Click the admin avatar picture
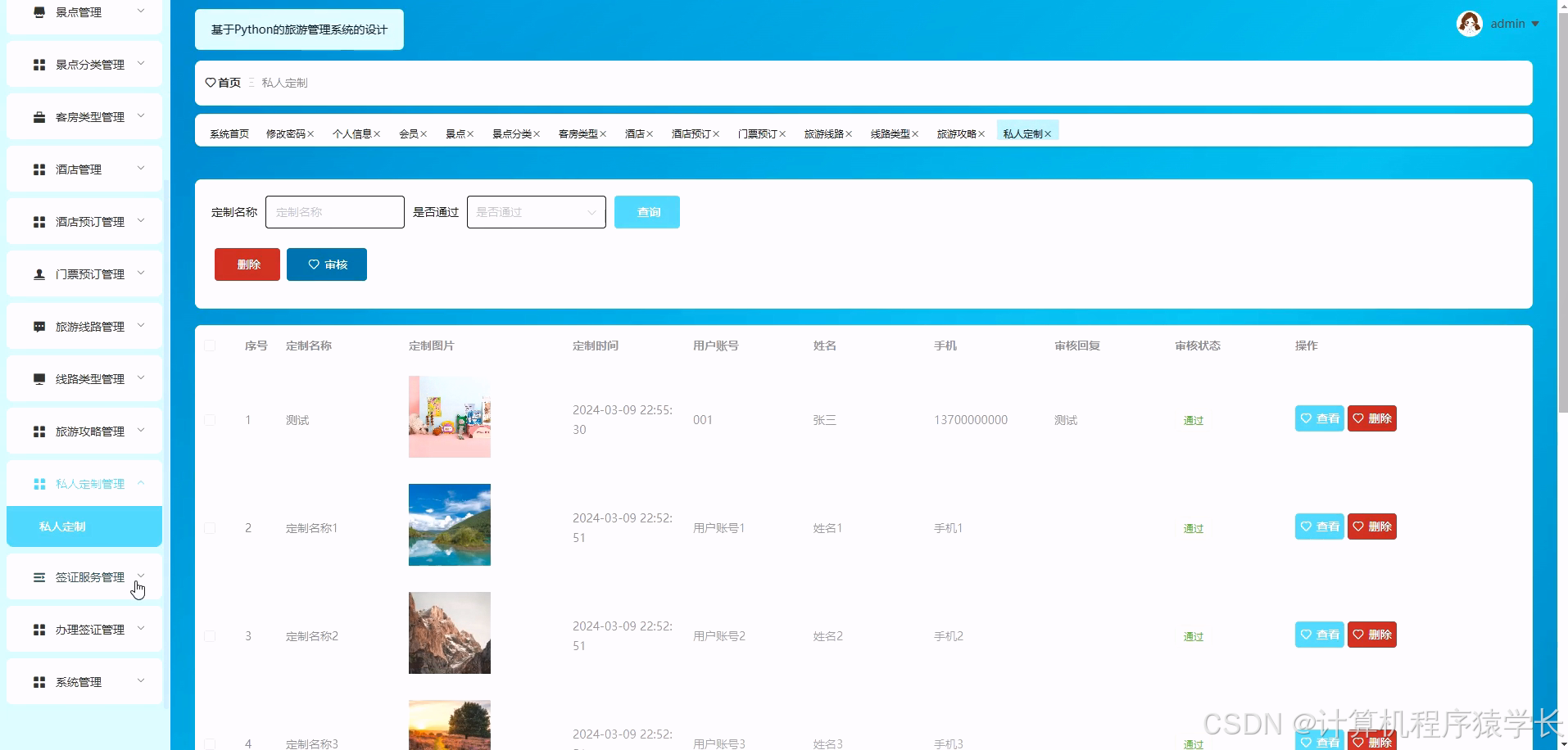 point(1470,24)
